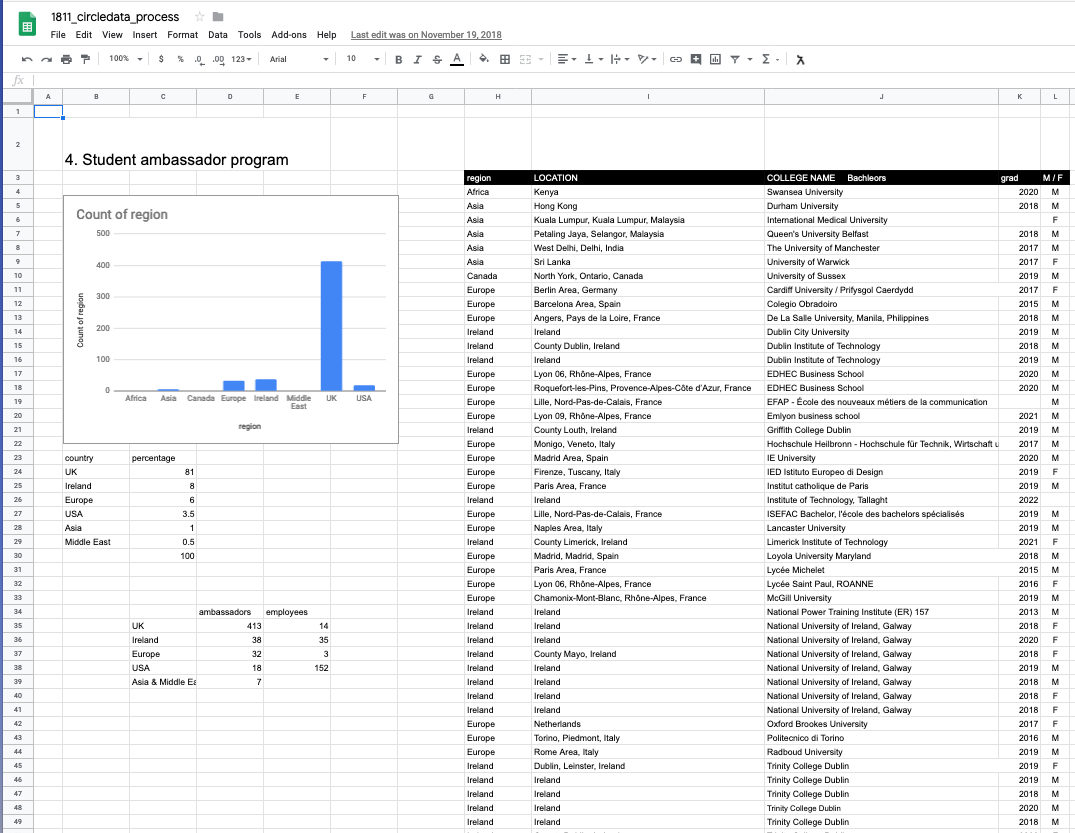Screen dimensions: 1075x833
Task: Star this spreadsheet document
Action: pyautogui.click(x=200, y=16)
